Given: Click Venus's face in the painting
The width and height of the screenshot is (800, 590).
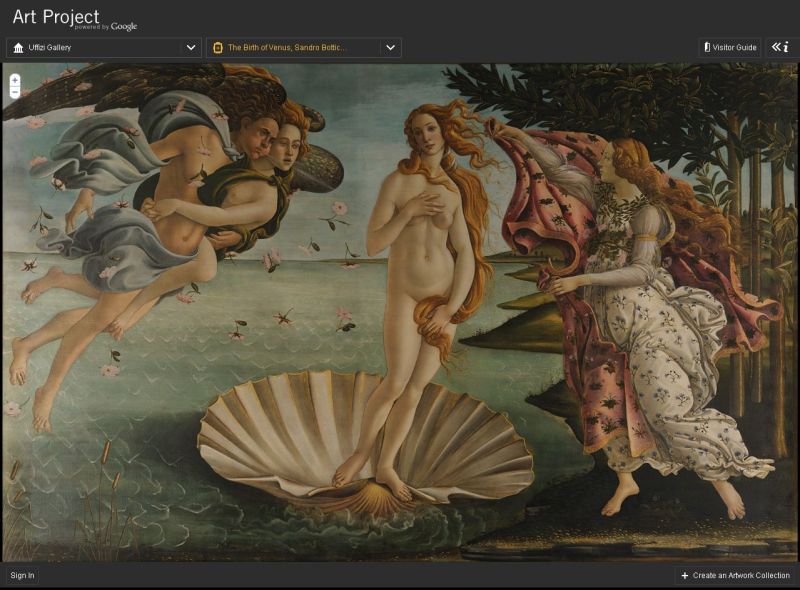Looking at the screenshot, I should pos(430,134).
